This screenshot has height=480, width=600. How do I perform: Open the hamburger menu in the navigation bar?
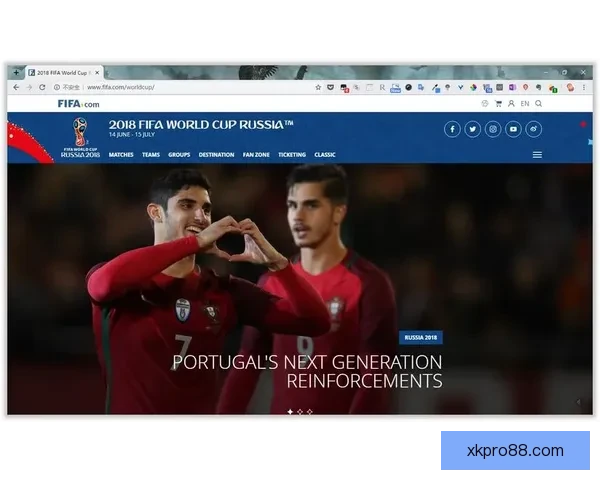(537, 155)
